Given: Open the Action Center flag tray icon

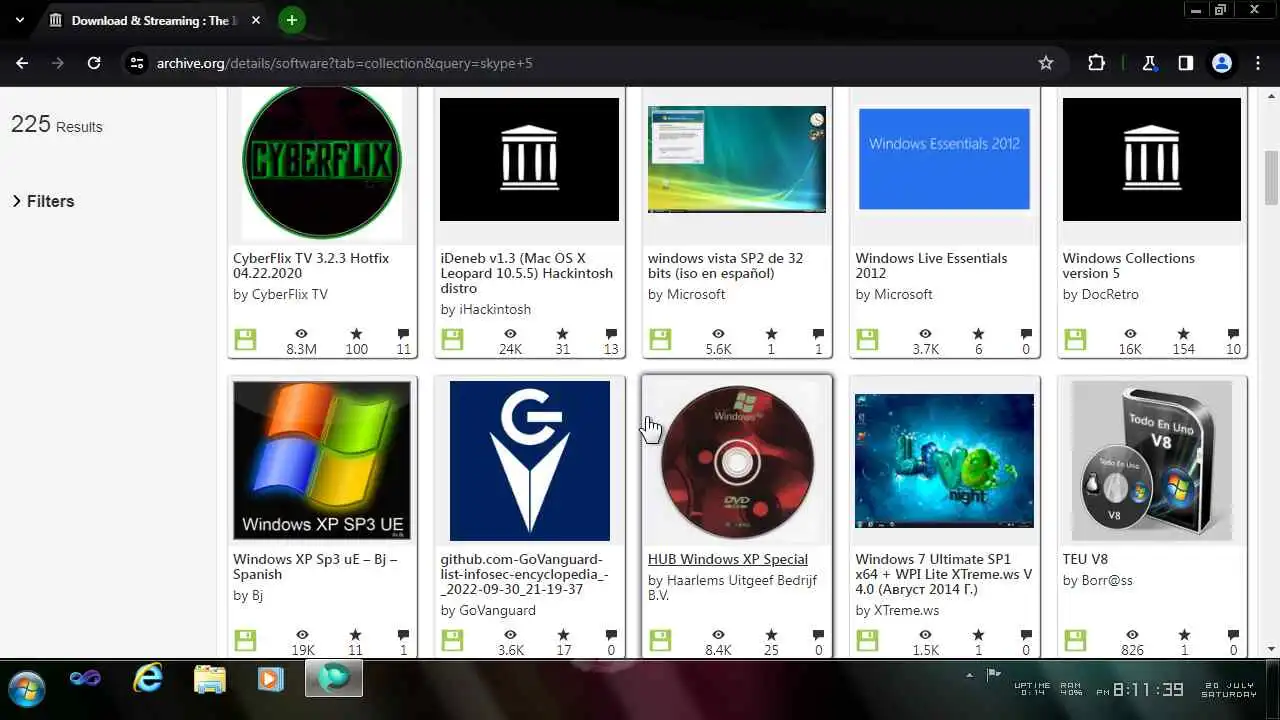Looking at the screenshot, I should 993,675.
